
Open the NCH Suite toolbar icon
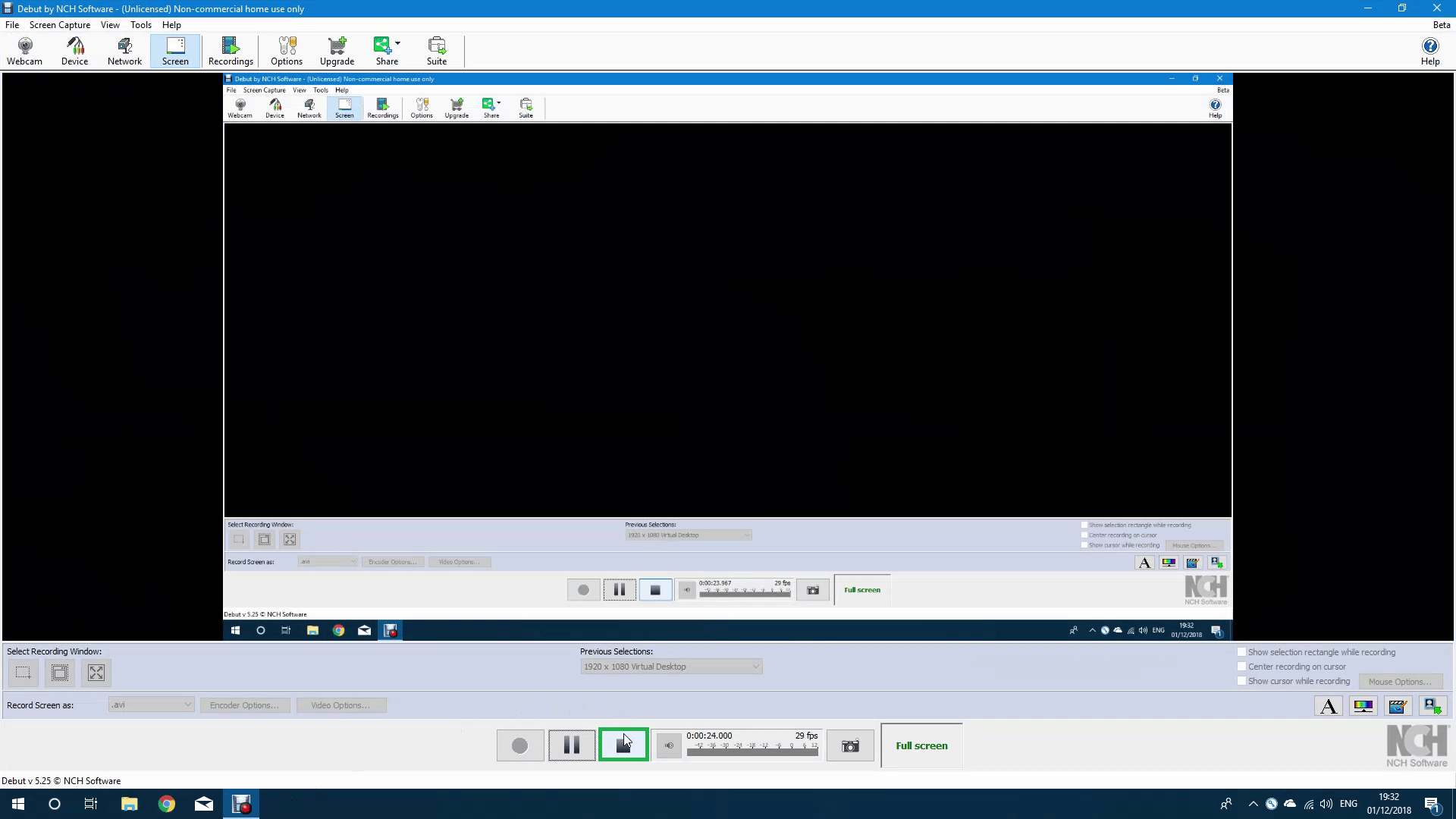point(437,52)
